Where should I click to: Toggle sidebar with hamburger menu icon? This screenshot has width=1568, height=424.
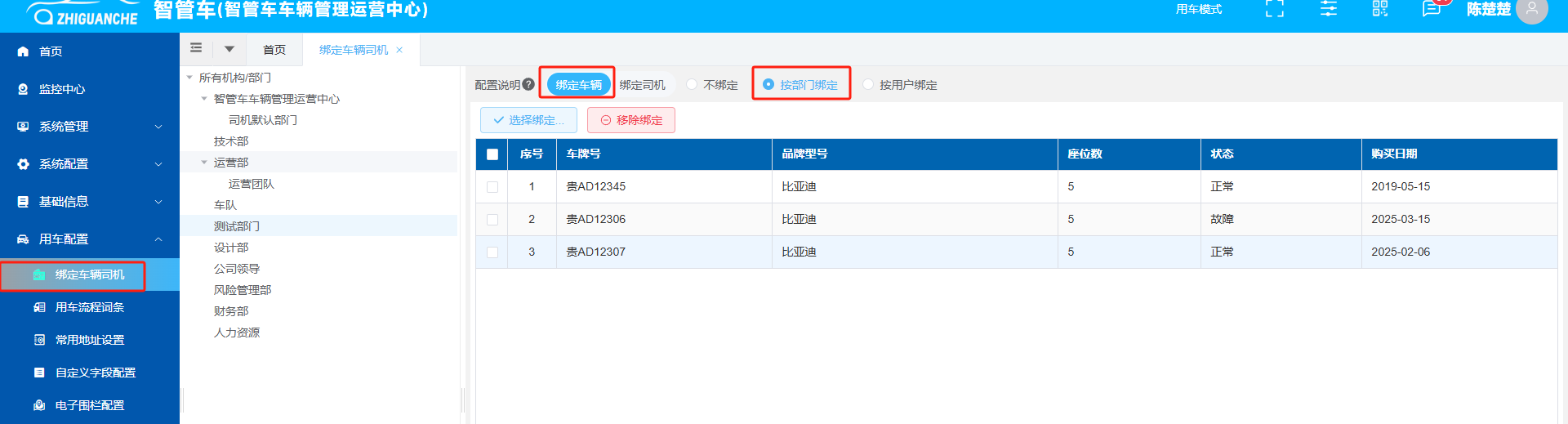(x=196, y=48)
